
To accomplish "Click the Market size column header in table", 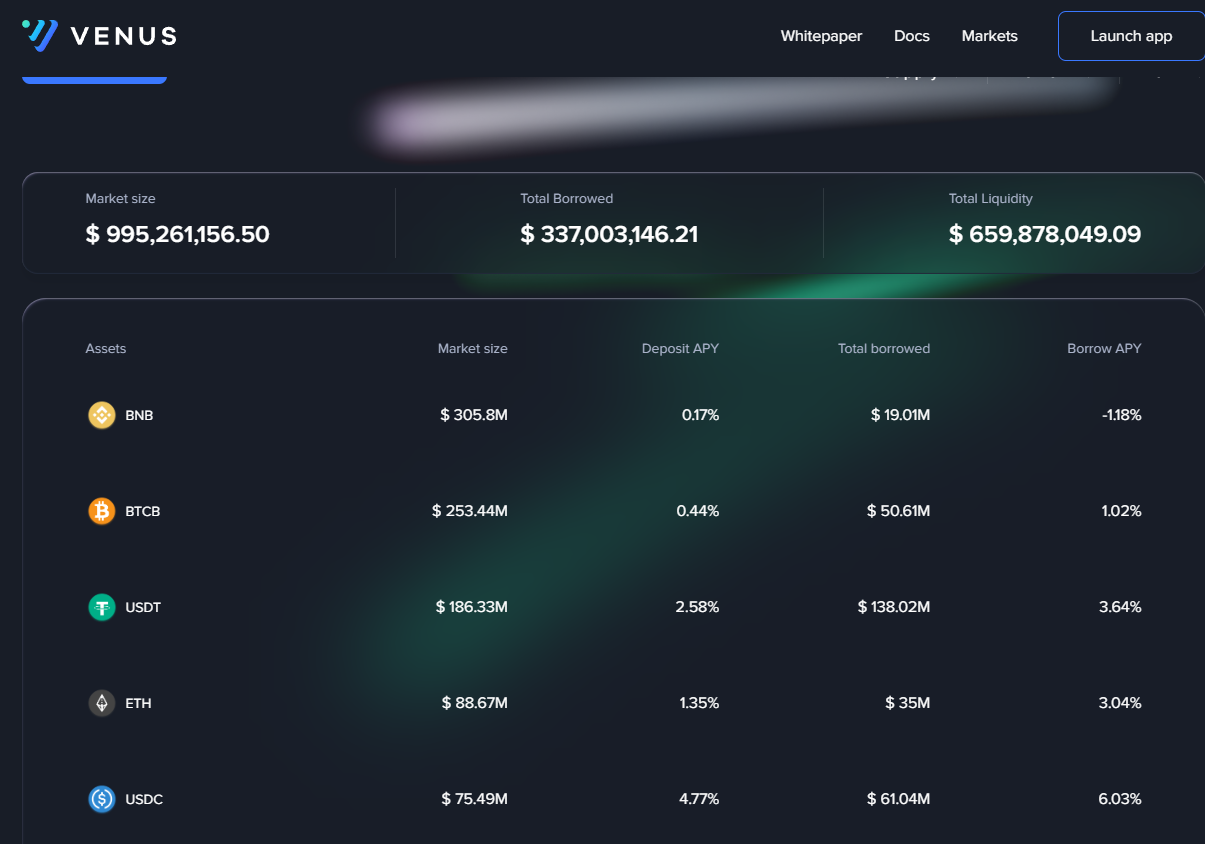I will 472,349.
